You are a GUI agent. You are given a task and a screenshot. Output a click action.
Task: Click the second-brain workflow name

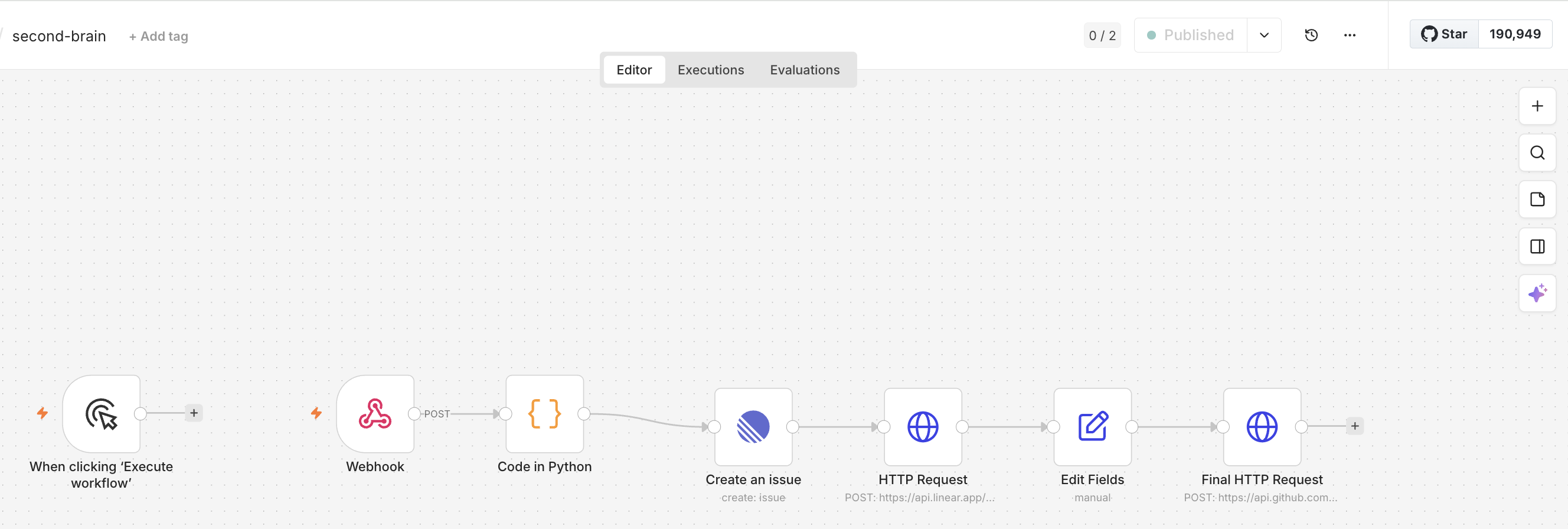pos(59,37)
